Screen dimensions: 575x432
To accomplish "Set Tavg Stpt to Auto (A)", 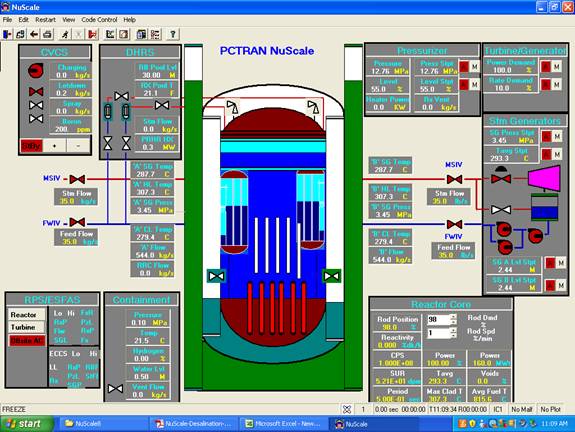I will click(x=546, y=154).
